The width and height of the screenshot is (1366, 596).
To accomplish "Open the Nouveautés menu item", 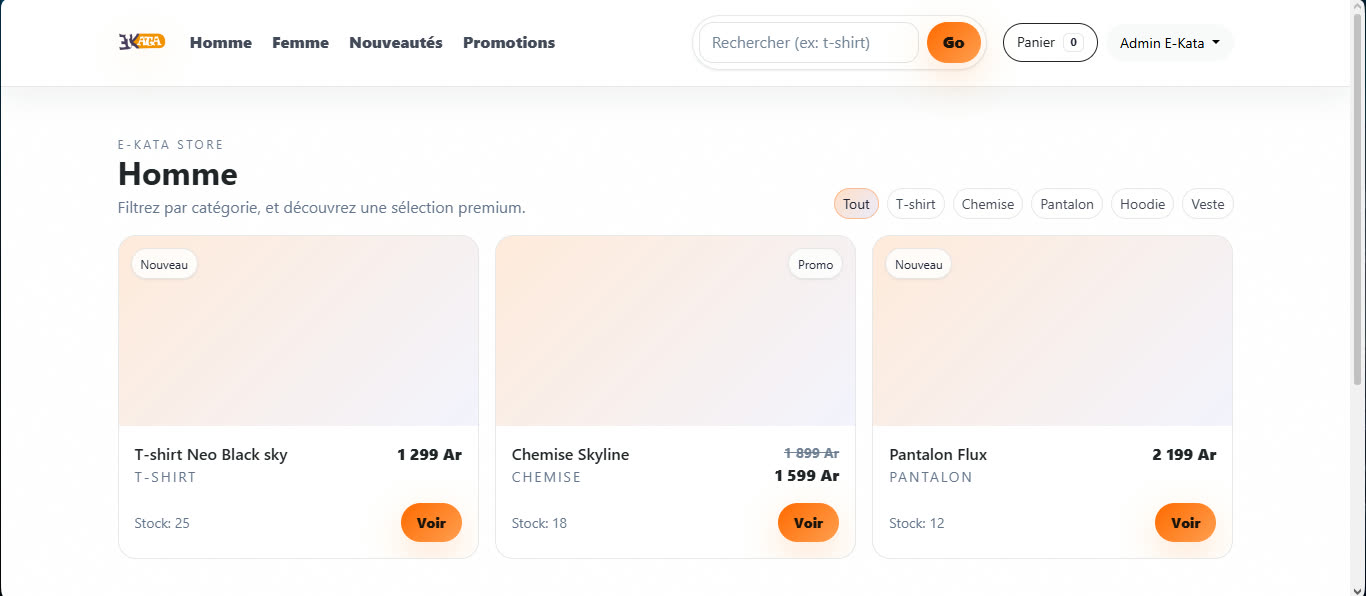I will tap(396, 42).
